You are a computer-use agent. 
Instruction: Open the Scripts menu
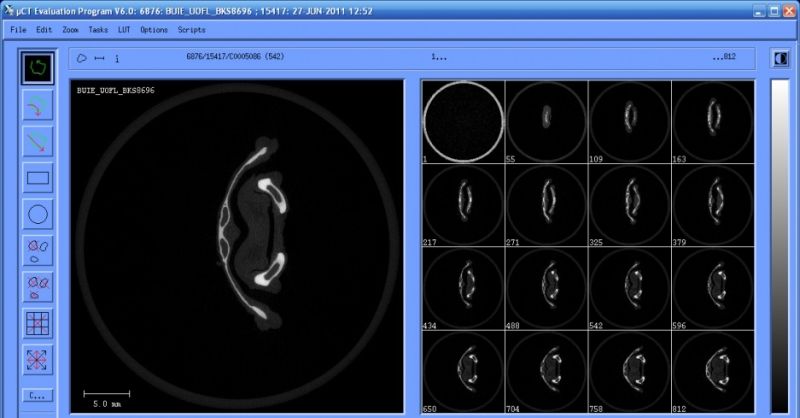pyautogui.click(x=191, y=30)
